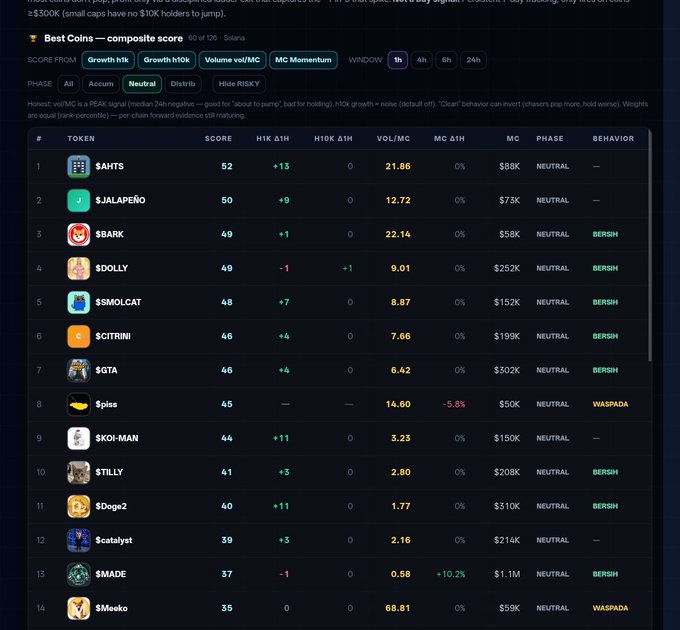Open the $TILLY cat photo icon
This screenshot has height=630, width=680.
(78, 472)
